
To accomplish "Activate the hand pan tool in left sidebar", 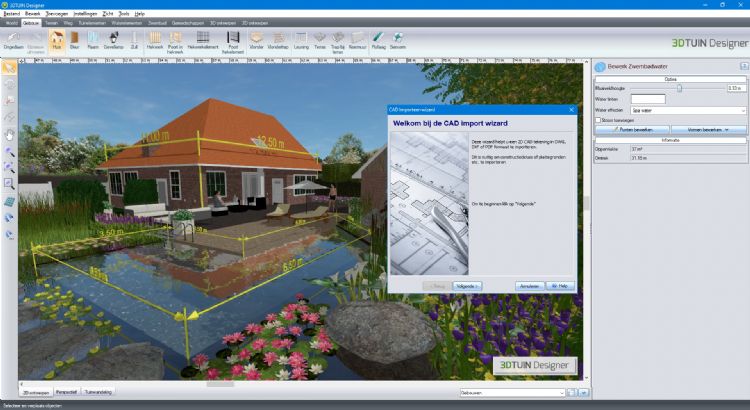I will click(9, 134).
